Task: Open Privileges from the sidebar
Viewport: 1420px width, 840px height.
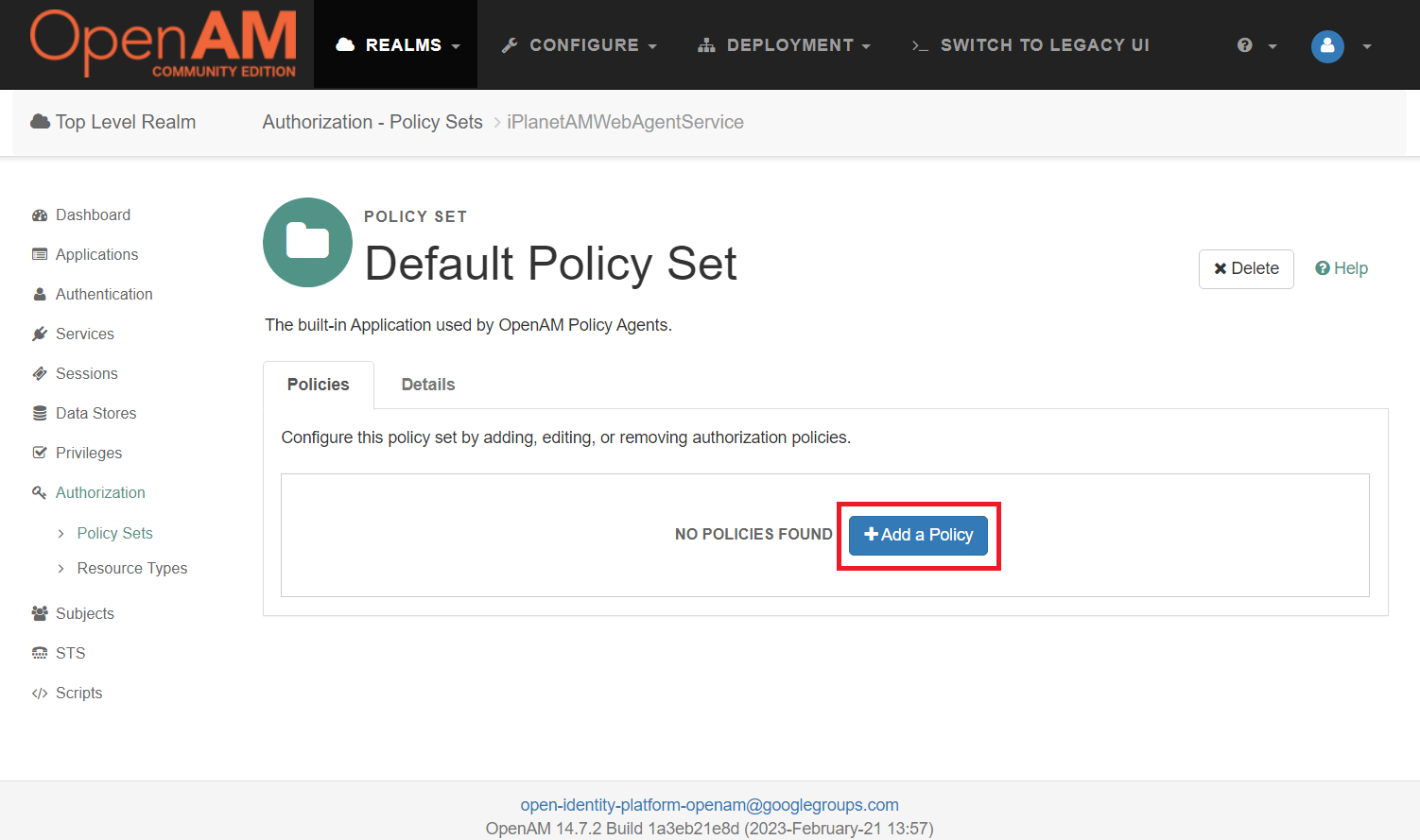Action: [x=89, y=454]
